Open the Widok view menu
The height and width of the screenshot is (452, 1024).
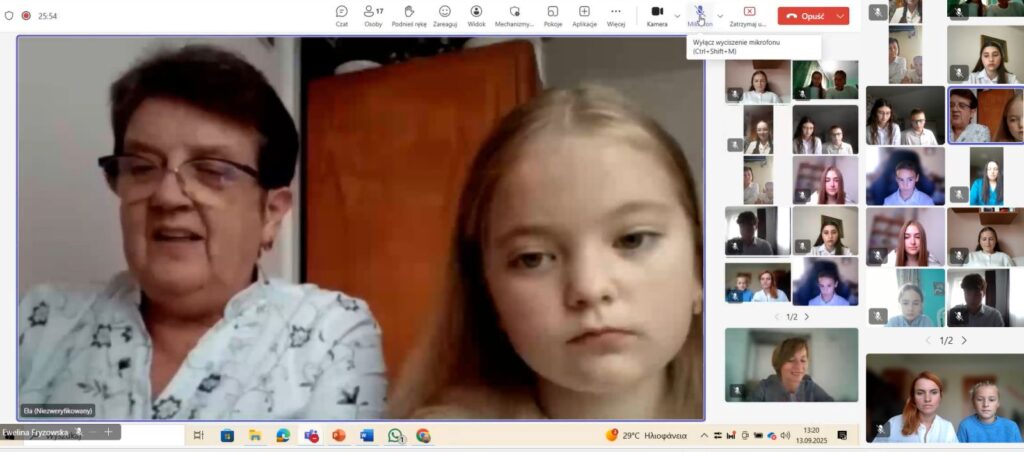pos(477,15)
